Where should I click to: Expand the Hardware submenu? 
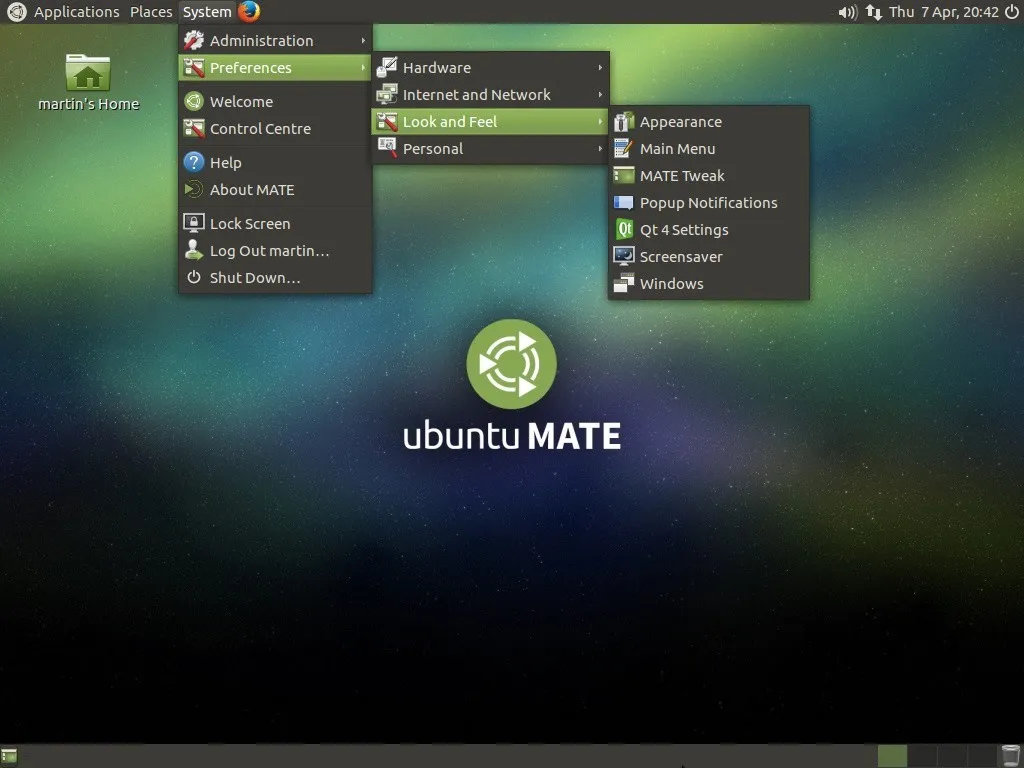[x=437, y=67]
